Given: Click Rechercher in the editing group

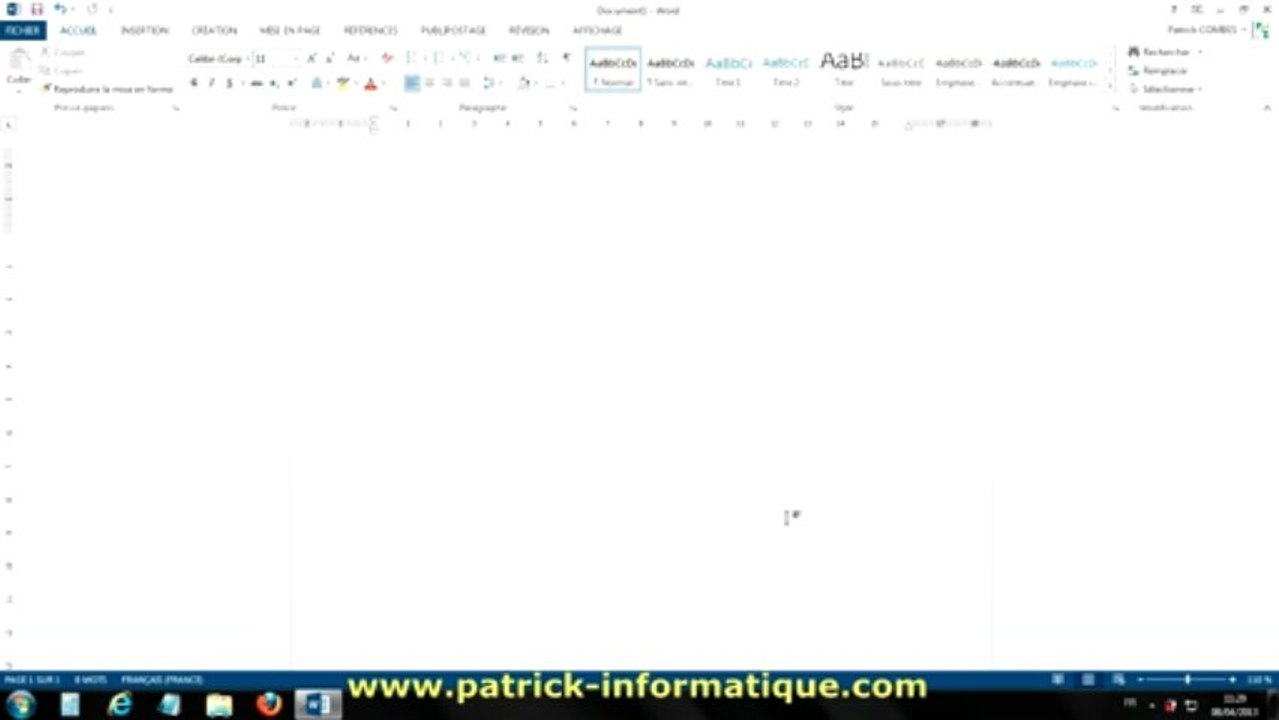Looking at the screenshot, I should pos(1160,52).
